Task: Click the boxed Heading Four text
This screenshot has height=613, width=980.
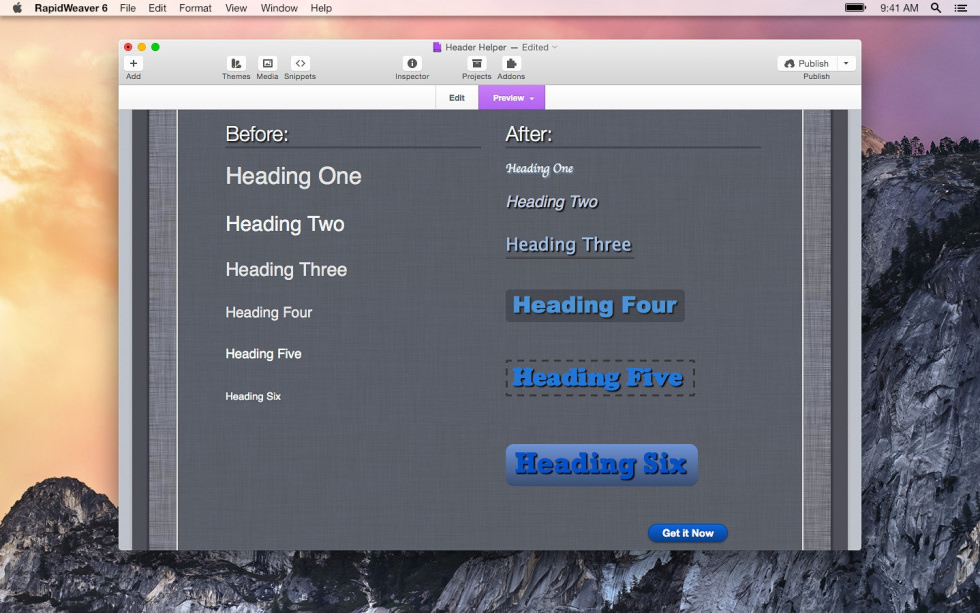Action: 595,305
